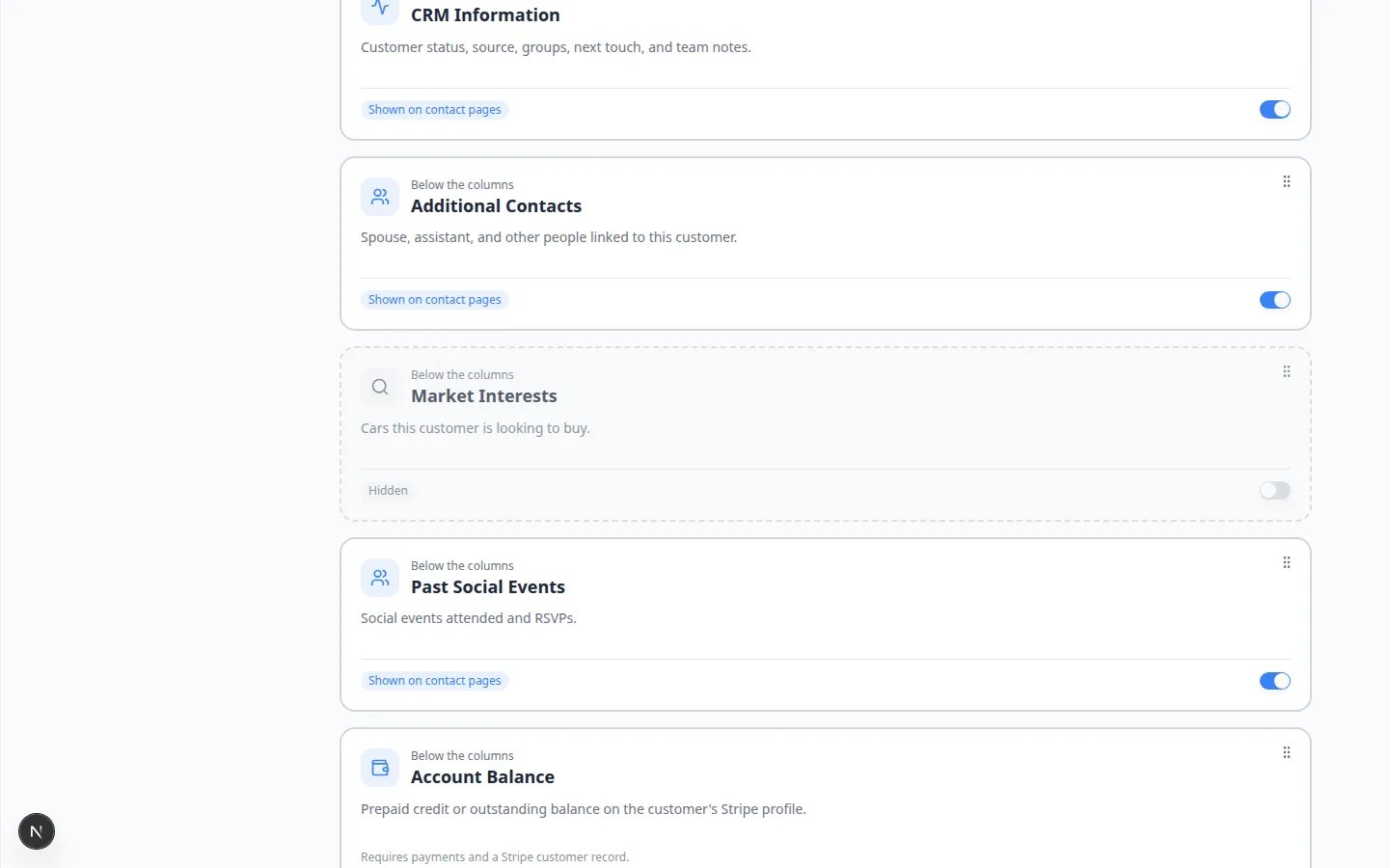The image size is (1389, 868).
Task: Grab the Past Social Events drag handle
Action: coord(1287,562)
